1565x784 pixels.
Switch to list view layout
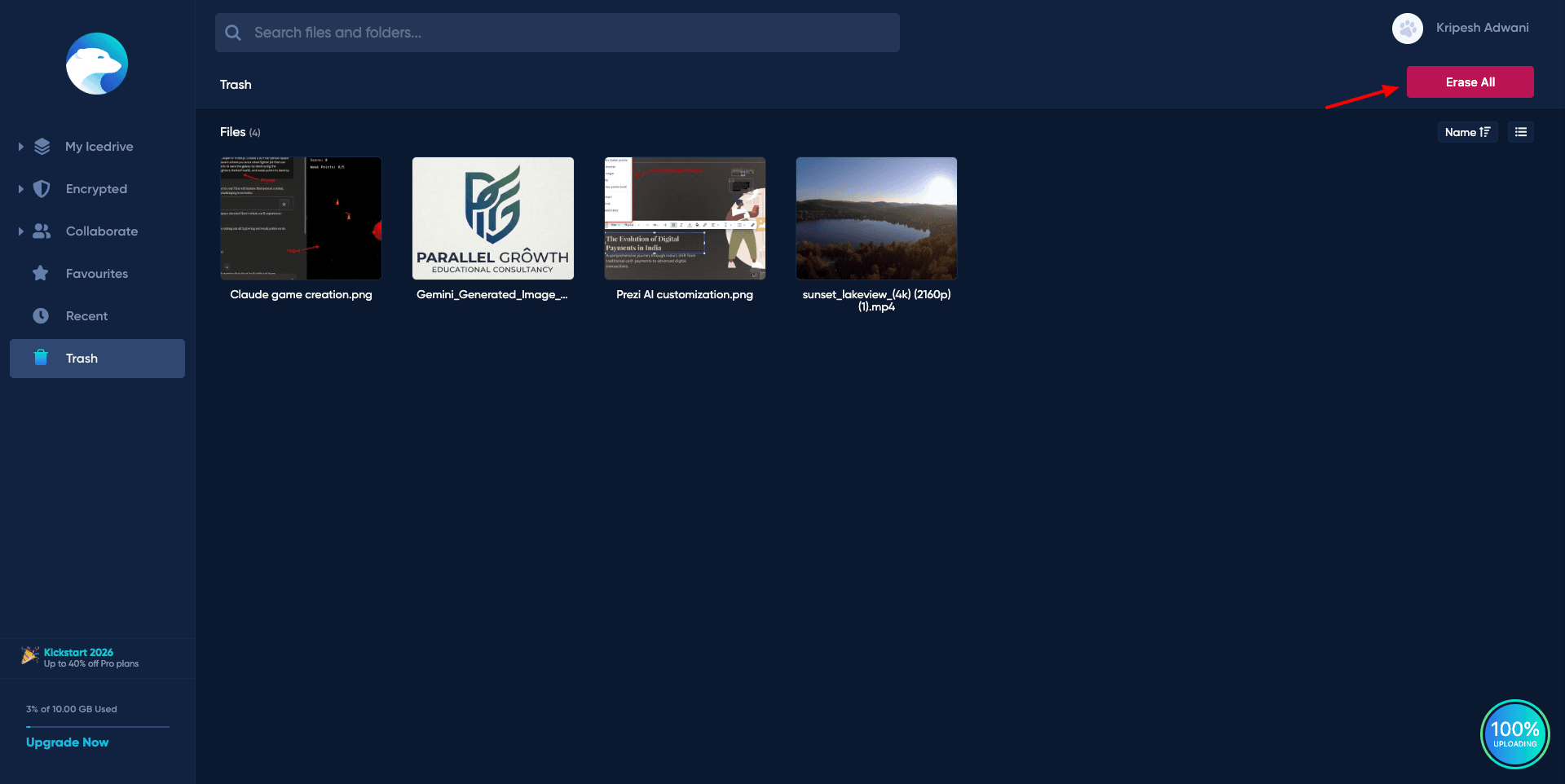point(1520,132)
